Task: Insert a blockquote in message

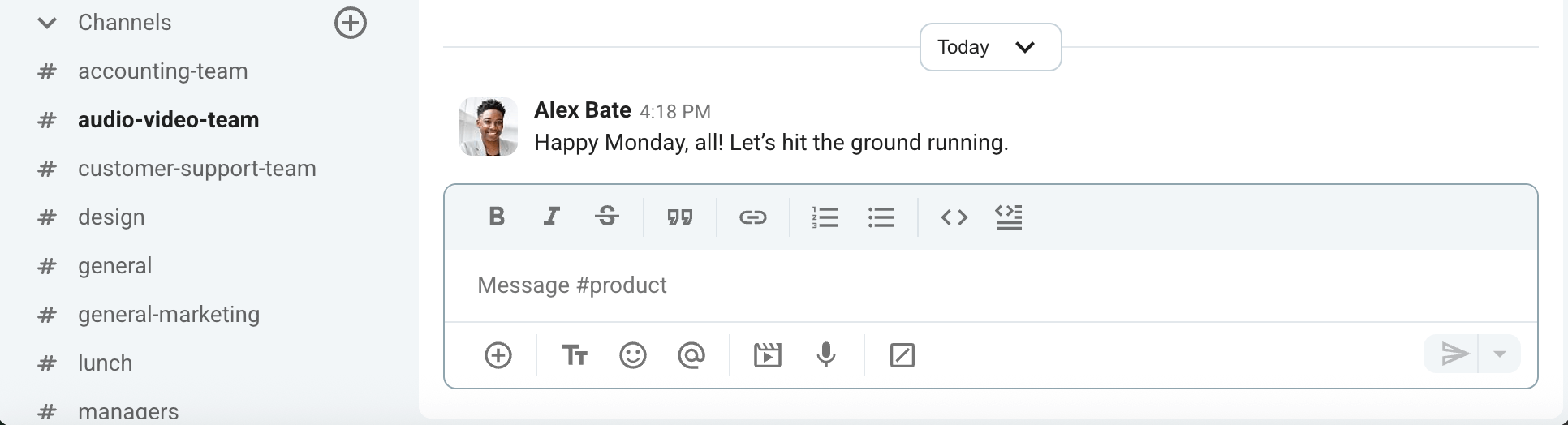Action: [x=680, y=217]
